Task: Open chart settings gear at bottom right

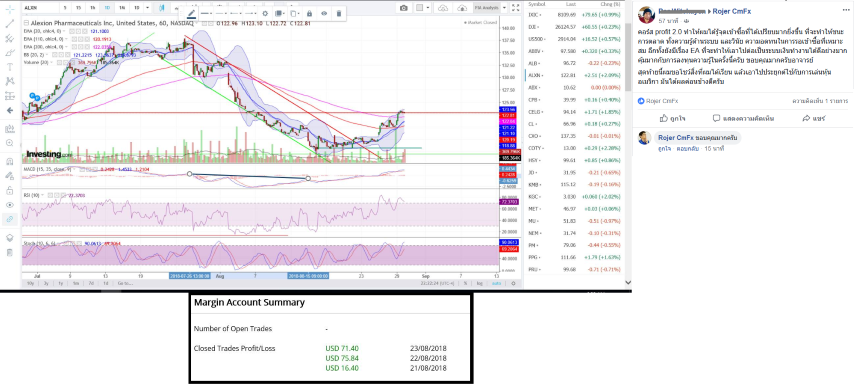Action: pyautogui.click(x=513, y=284)
